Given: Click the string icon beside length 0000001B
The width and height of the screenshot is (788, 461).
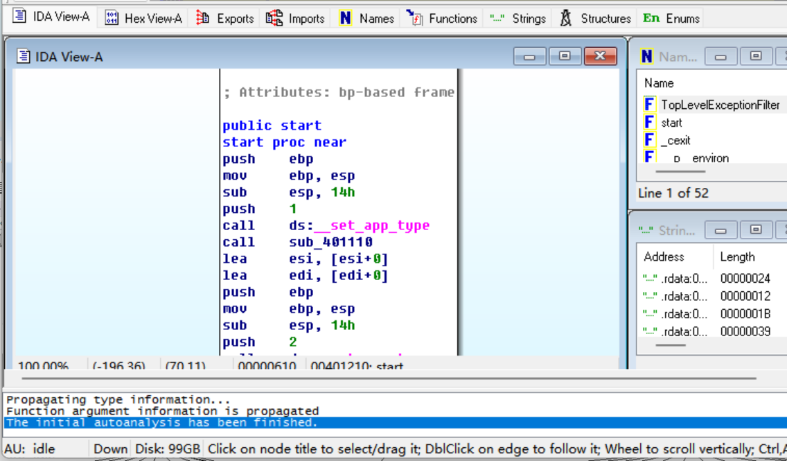Looking at the screenshot, I should click(650, 313).
